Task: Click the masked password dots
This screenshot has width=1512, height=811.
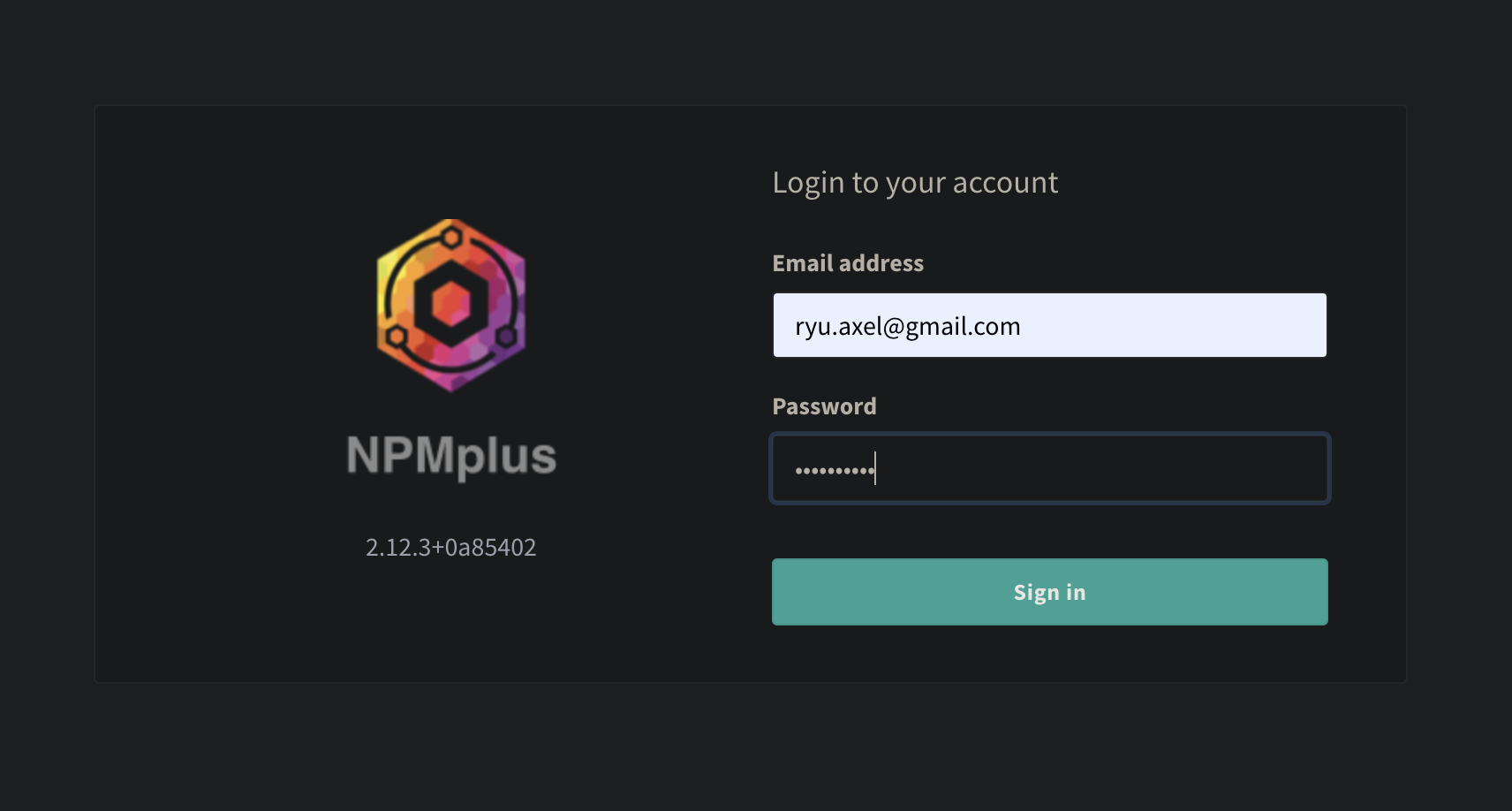Action: tap(835, 470)
